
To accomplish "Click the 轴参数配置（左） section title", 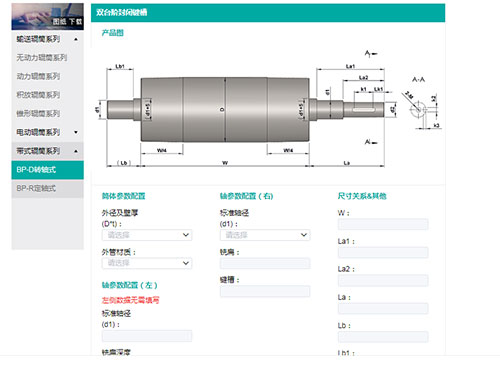I will [130, 285].
